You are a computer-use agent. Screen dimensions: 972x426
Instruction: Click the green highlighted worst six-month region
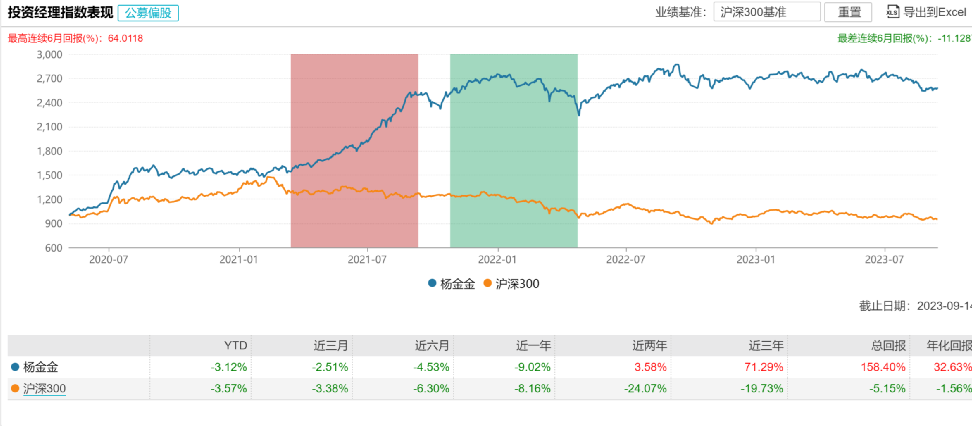coord(514,150)
